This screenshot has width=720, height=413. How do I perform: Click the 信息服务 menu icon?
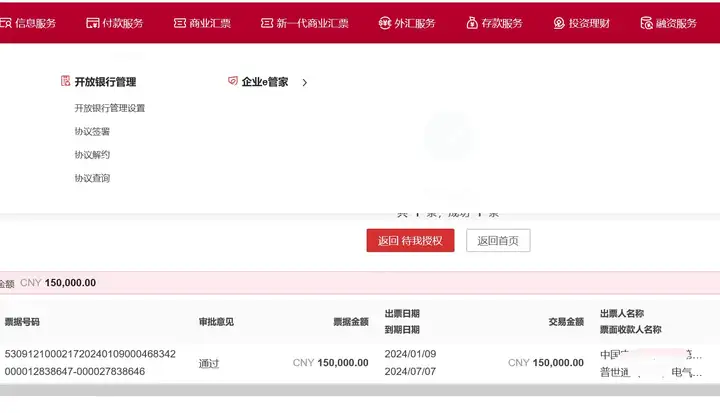tap(6, 23)
